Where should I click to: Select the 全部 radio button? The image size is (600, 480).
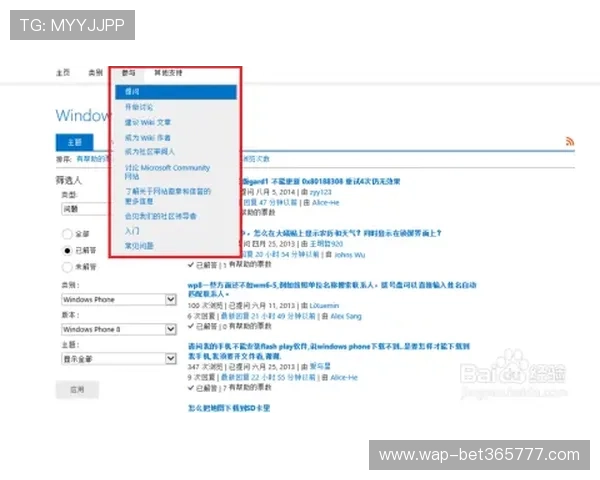pos(67,234)
